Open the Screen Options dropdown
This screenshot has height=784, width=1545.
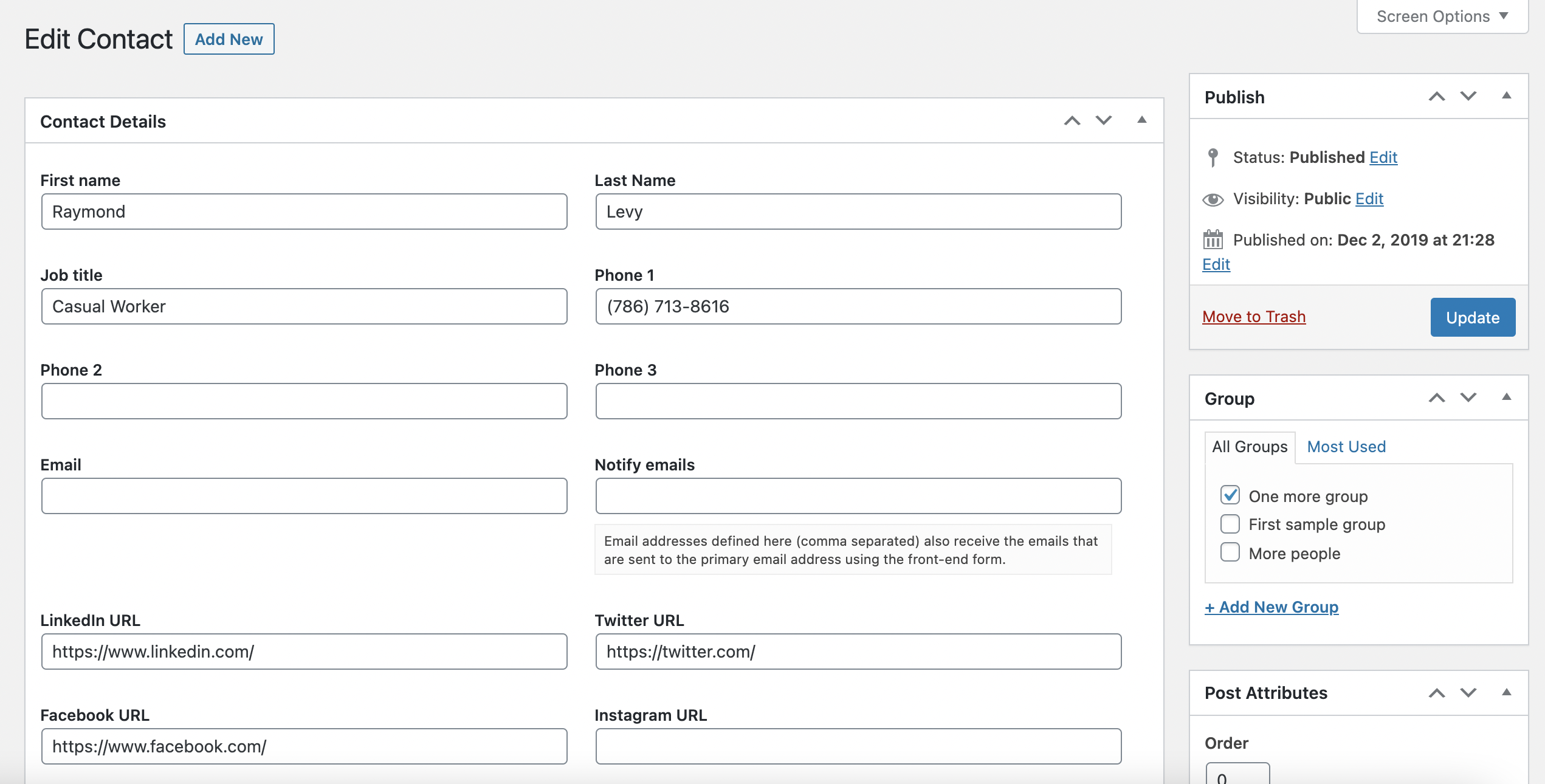pos(1442,16)
